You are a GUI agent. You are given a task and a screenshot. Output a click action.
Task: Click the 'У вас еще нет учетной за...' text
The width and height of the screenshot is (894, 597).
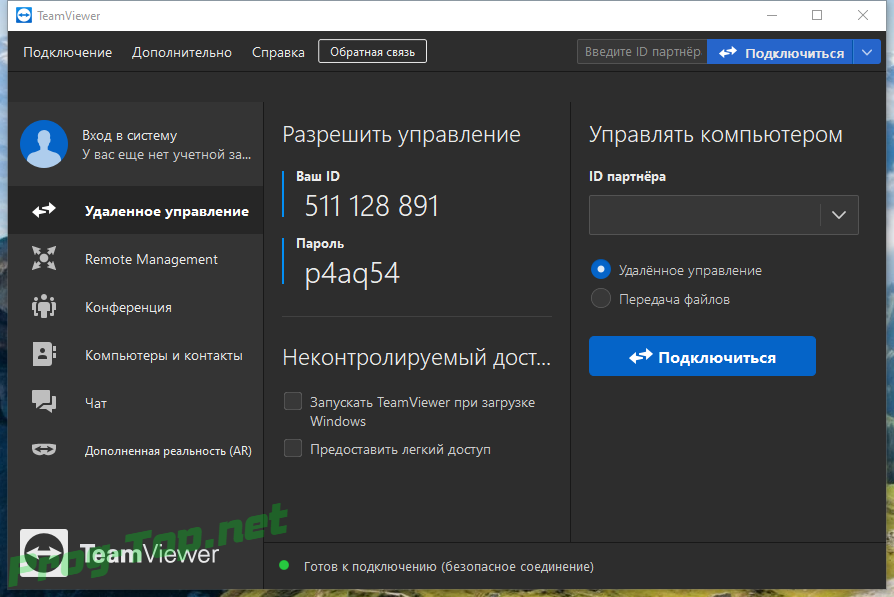[166, 155]
